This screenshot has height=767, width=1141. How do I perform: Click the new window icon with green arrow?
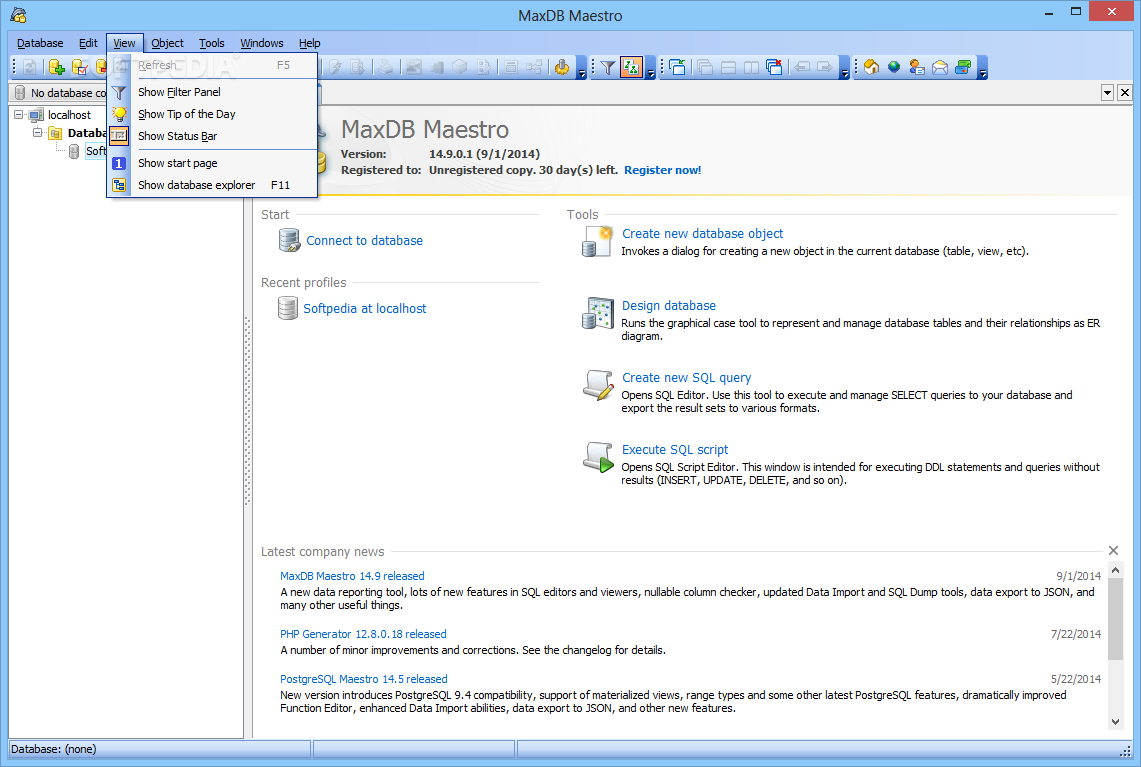677,68
